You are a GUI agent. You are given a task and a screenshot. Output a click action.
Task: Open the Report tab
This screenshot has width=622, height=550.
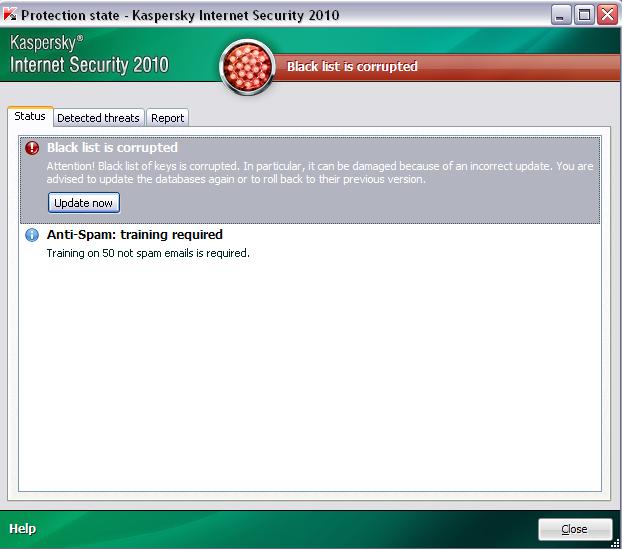coord(167,118)
